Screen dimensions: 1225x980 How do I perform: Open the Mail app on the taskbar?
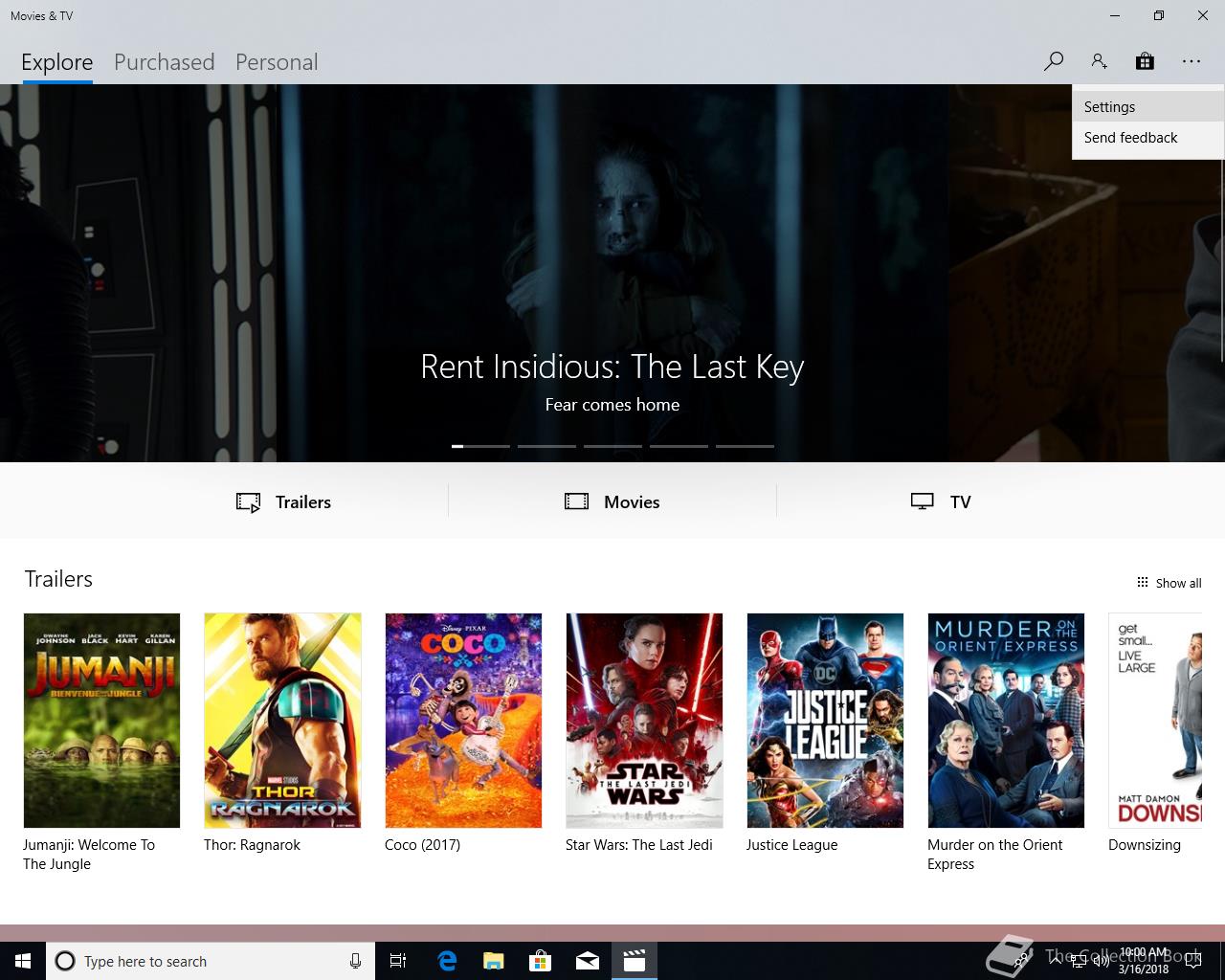[588, 961]
